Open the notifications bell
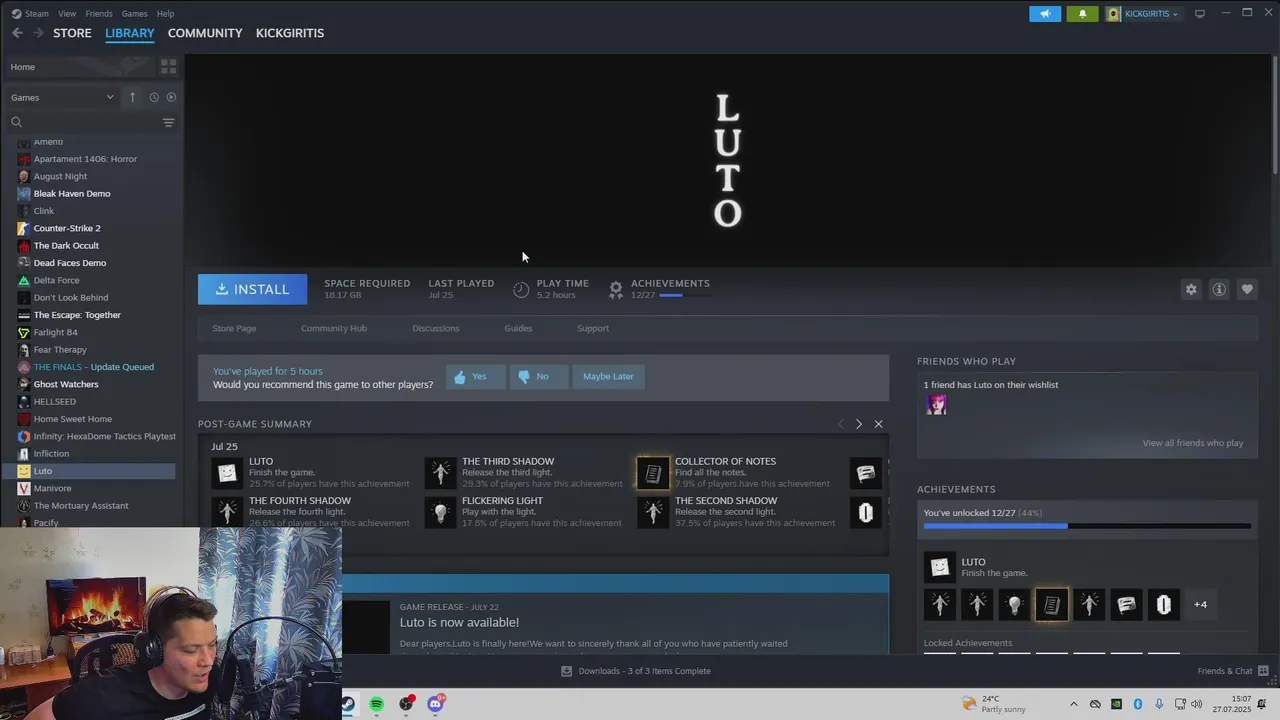Viewport: 1280px width, 720px height. click(1082, 14)
